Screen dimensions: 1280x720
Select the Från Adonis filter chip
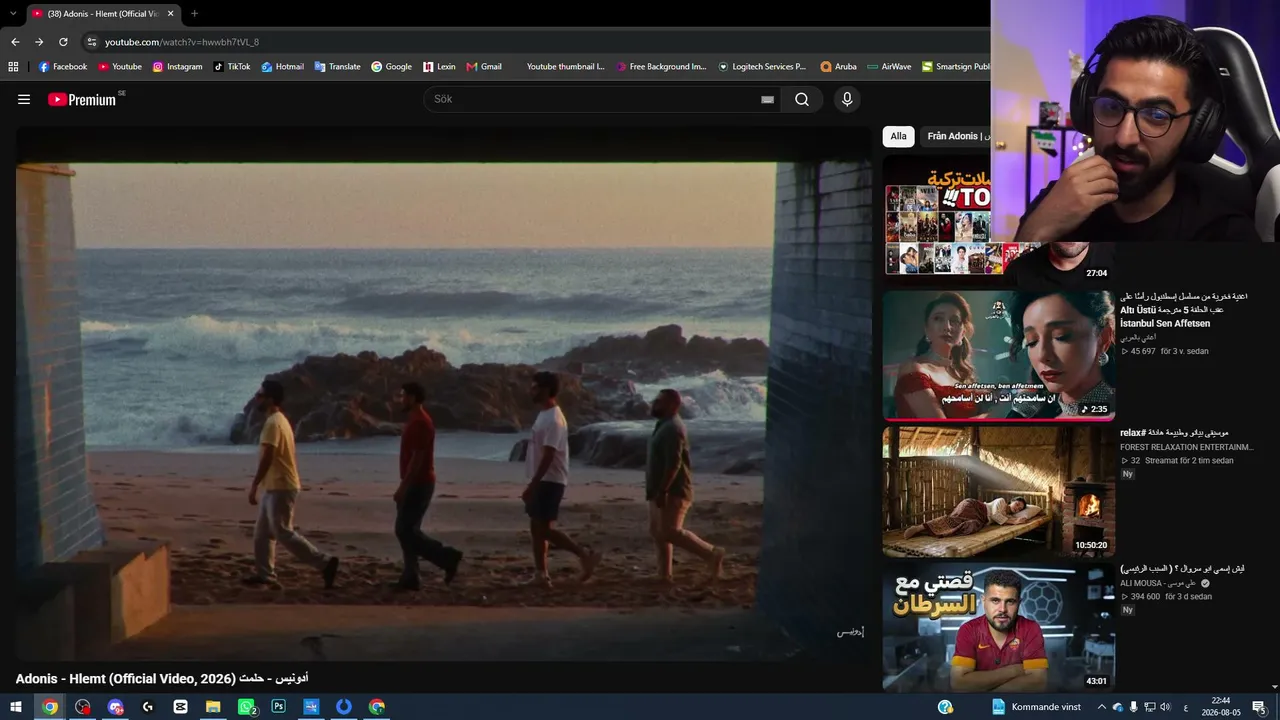[x=954, y=136]
